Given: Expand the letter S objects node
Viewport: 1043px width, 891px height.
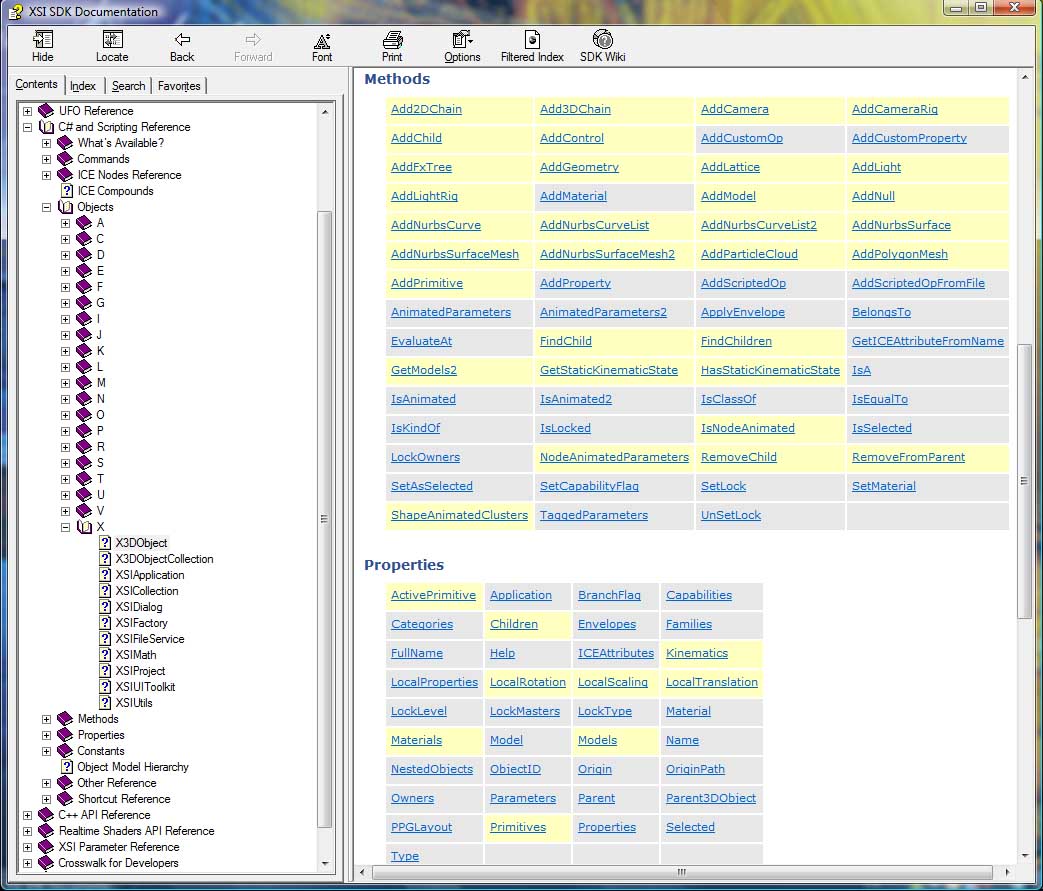Looking at the screenshot, I should [65, 463].
